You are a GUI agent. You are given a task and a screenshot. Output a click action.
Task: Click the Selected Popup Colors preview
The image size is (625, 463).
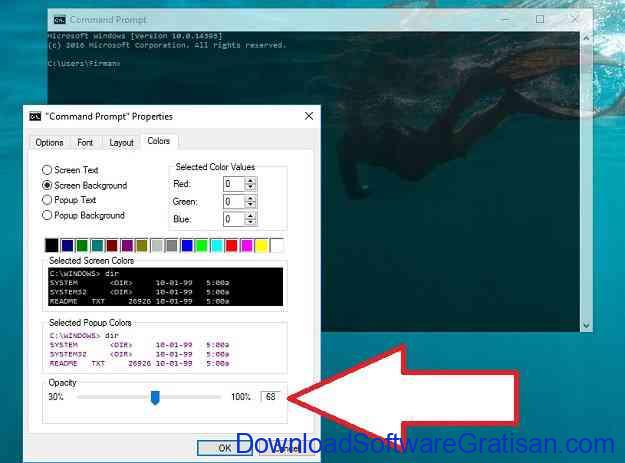[x=165, y=349]
